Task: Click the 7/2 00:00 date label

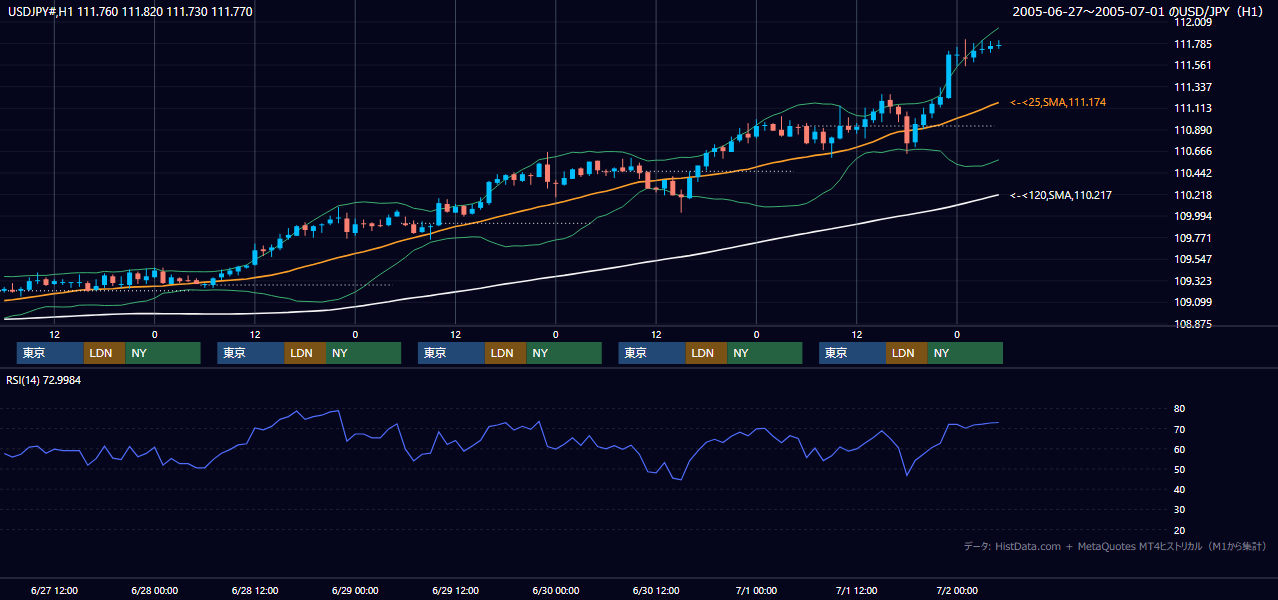Action: coord(957,590)
